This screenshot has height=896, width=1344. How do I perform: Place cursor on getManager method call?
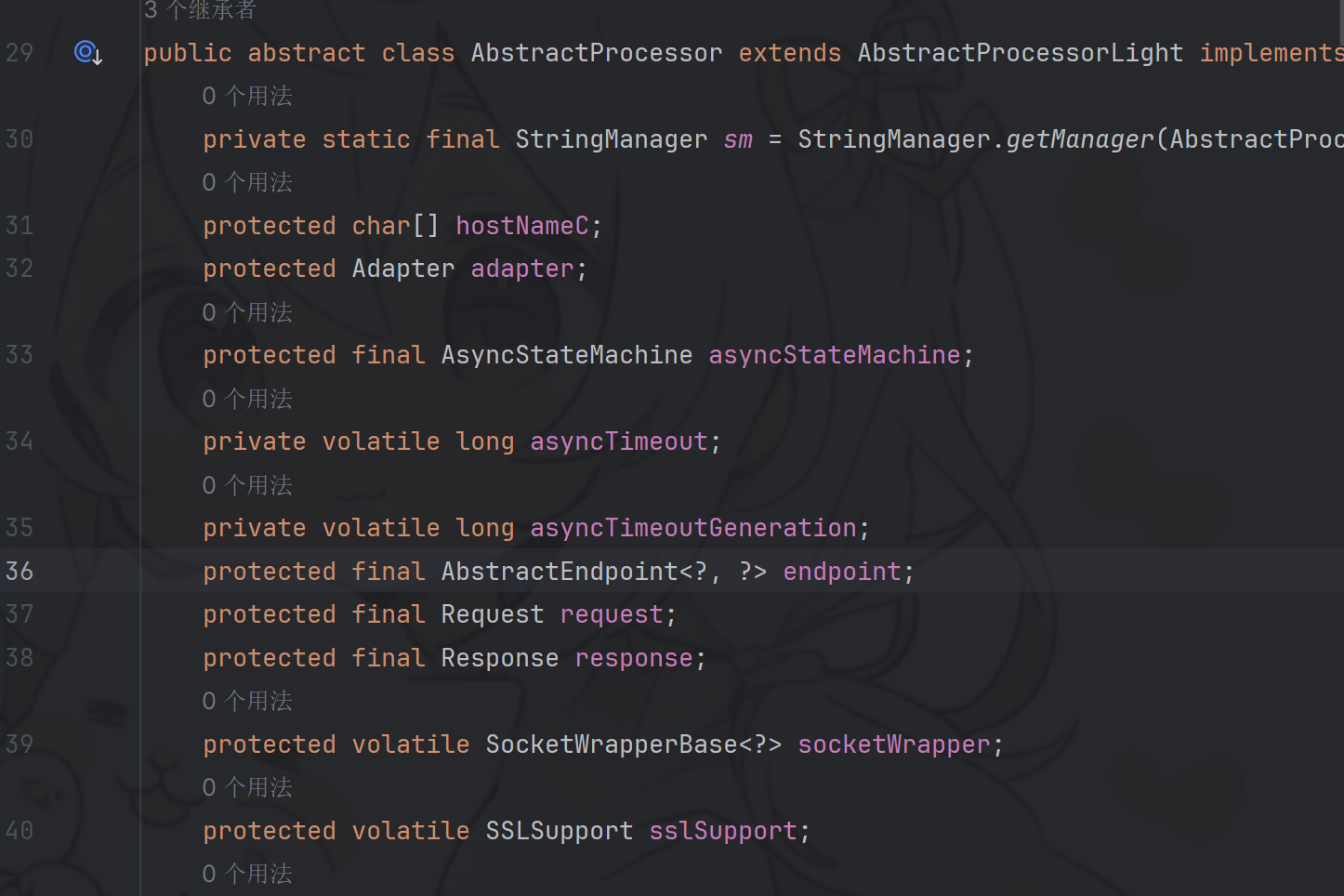pos(1079,139)
